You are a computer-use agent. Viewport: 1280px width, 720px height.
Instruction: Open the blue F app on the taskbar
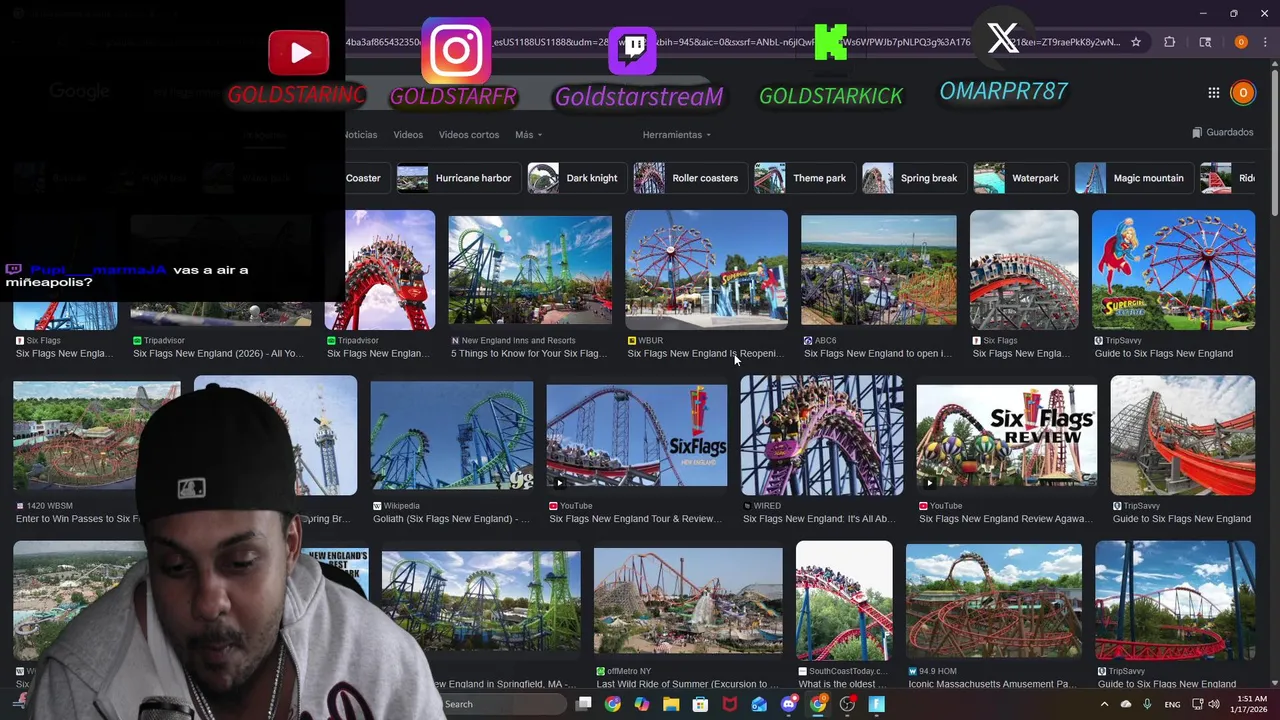click(877, 704)
